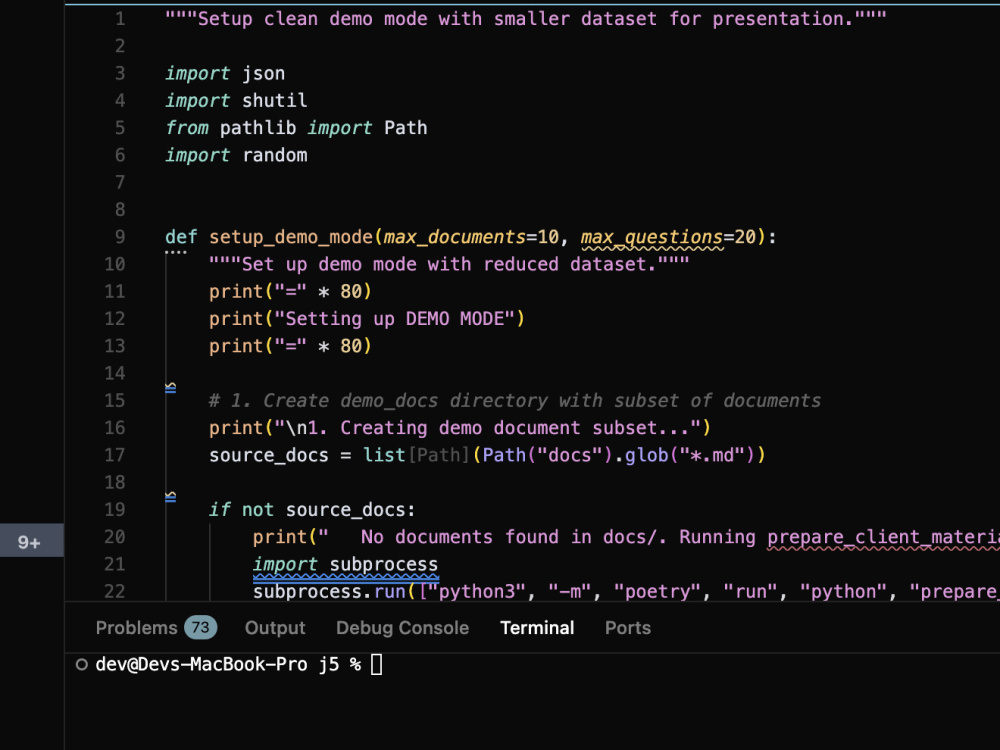Click the terminal prompt text 'dev@Devs-MacBook-Pro'
This screenshot has height=750, width=1000.
201,665
